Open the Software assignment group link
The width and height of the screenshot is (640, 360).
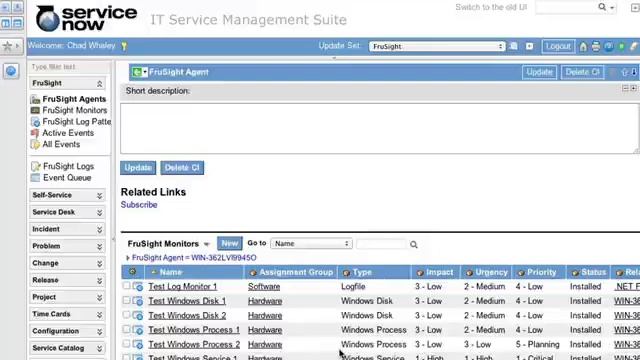(x=264, y=287)
